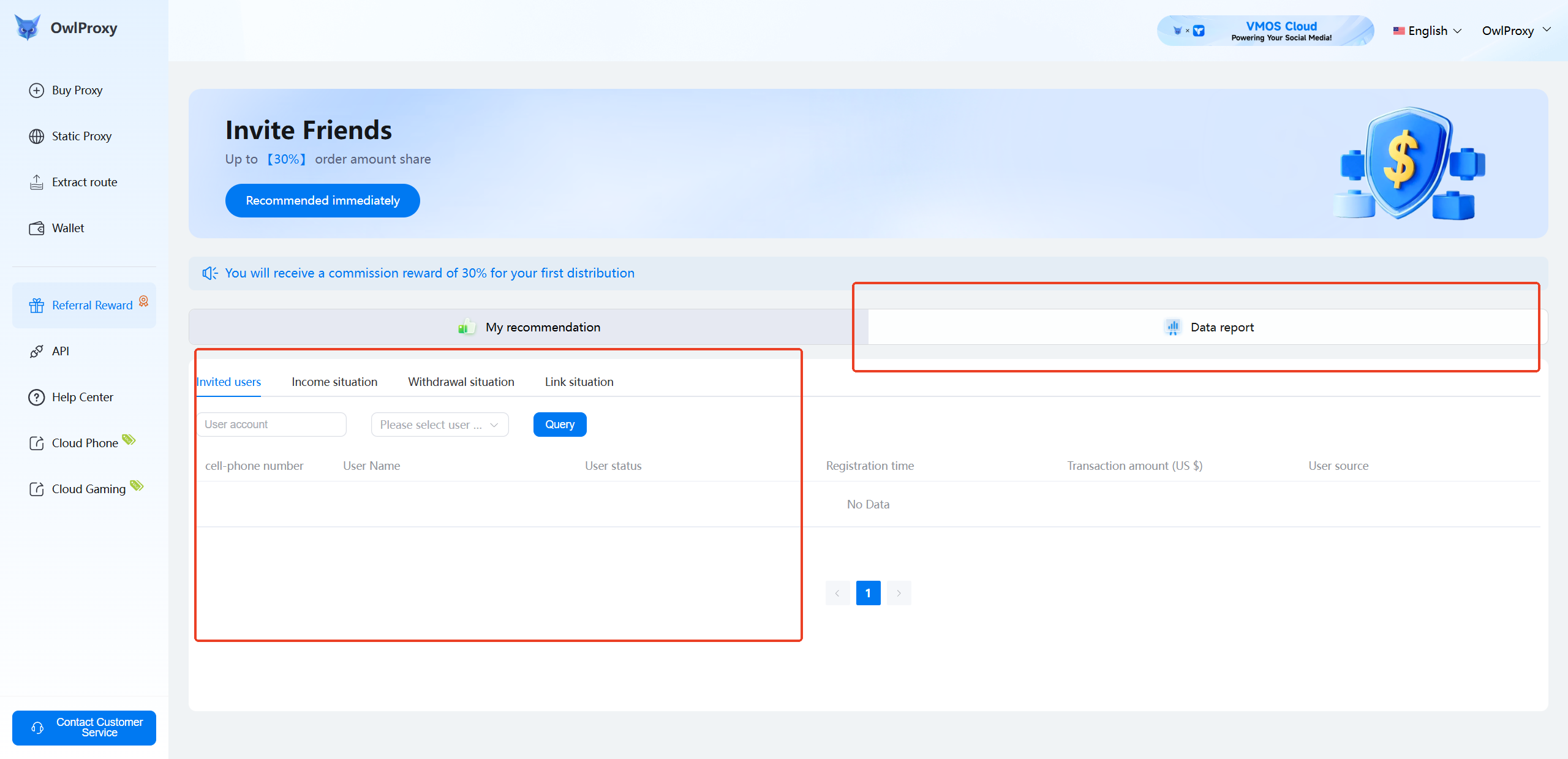1568x759 pixels.
Task: Click the Wallet icon in sidebar
Action: pos(37,228)
